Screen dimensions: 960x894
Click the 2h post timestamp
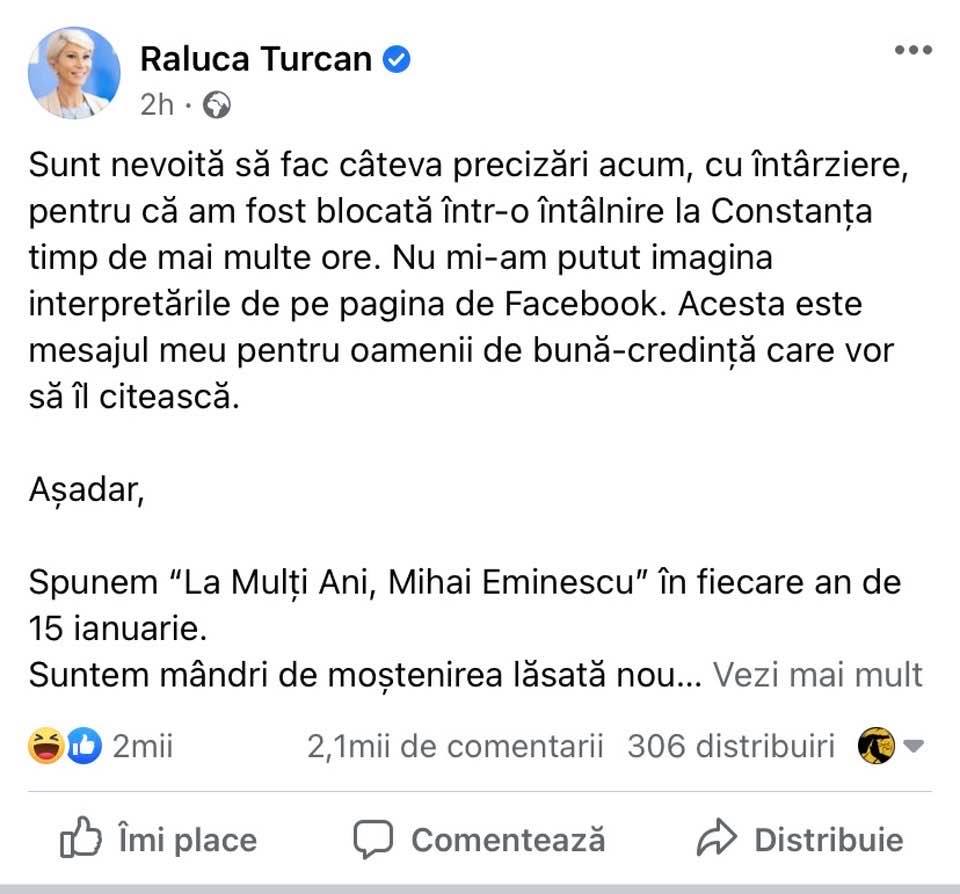157,105
